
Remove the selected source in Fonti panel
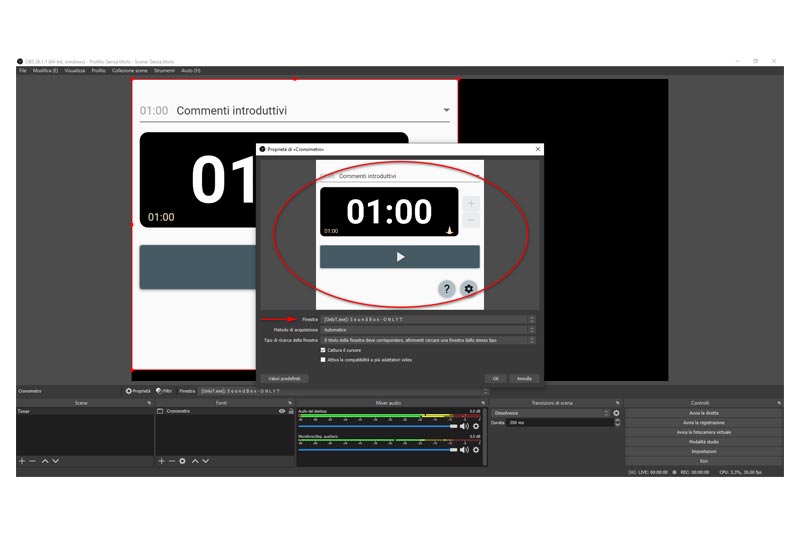tap(172, 461)
